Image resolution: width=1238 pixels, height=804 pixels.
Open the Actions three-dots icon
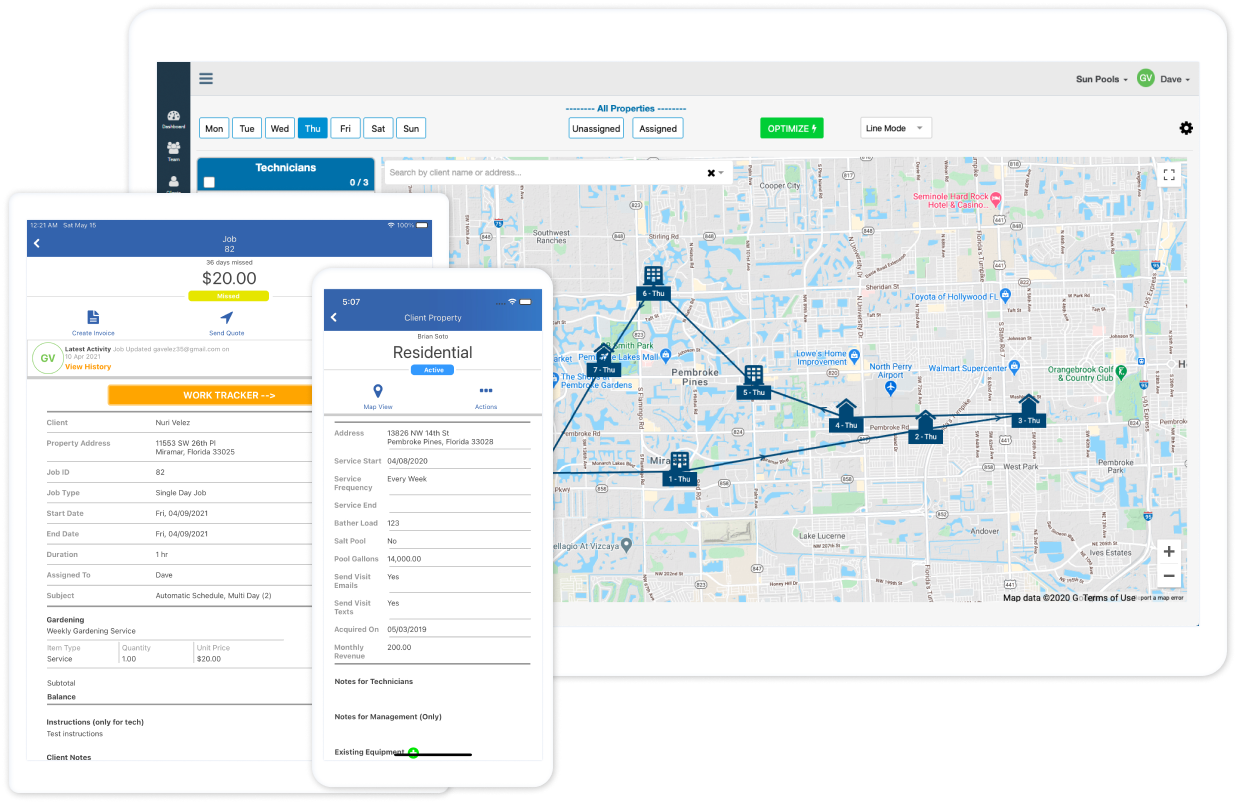(x=486, y=392)
